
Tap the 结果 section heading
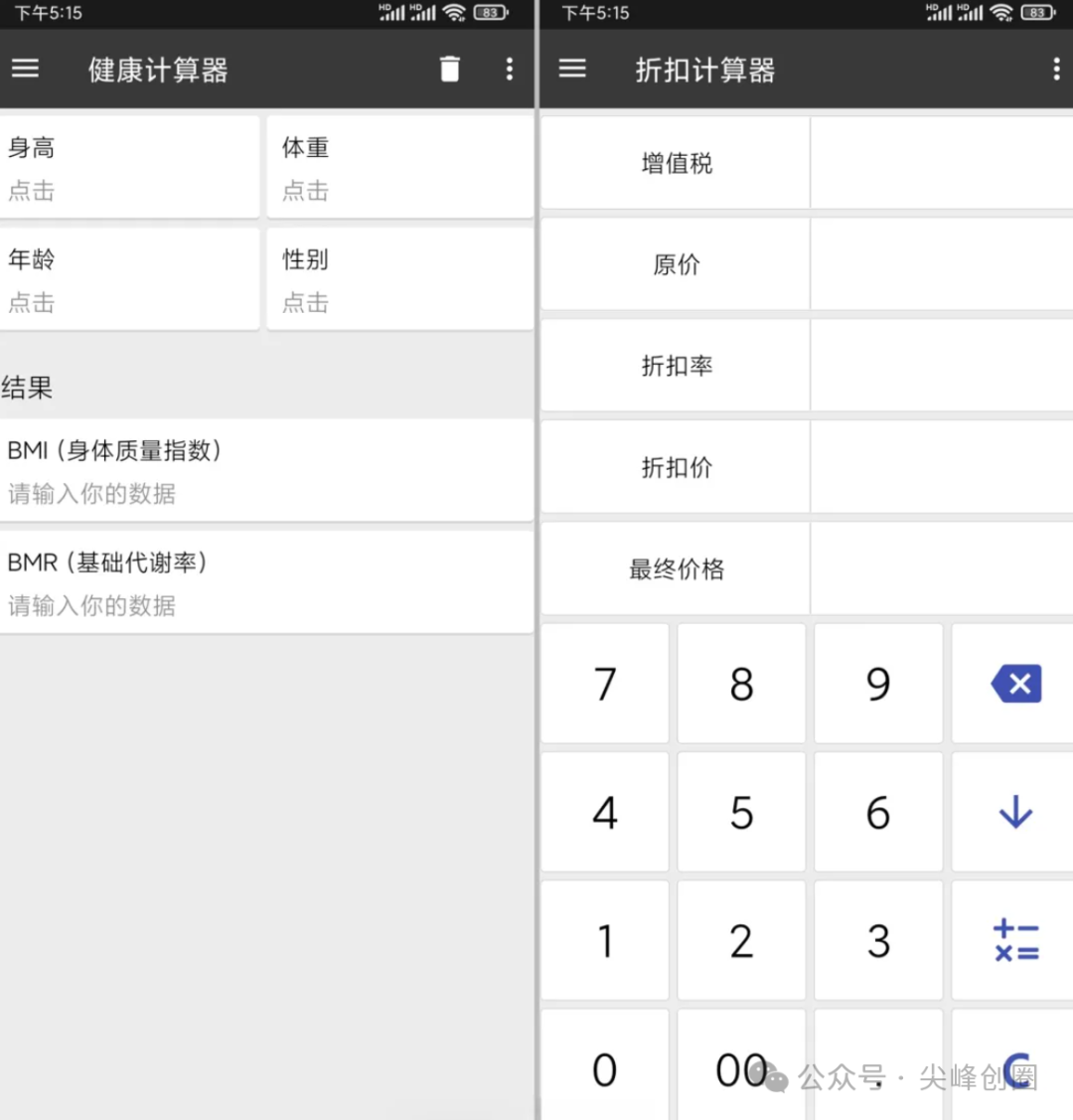tap(27, 388)
